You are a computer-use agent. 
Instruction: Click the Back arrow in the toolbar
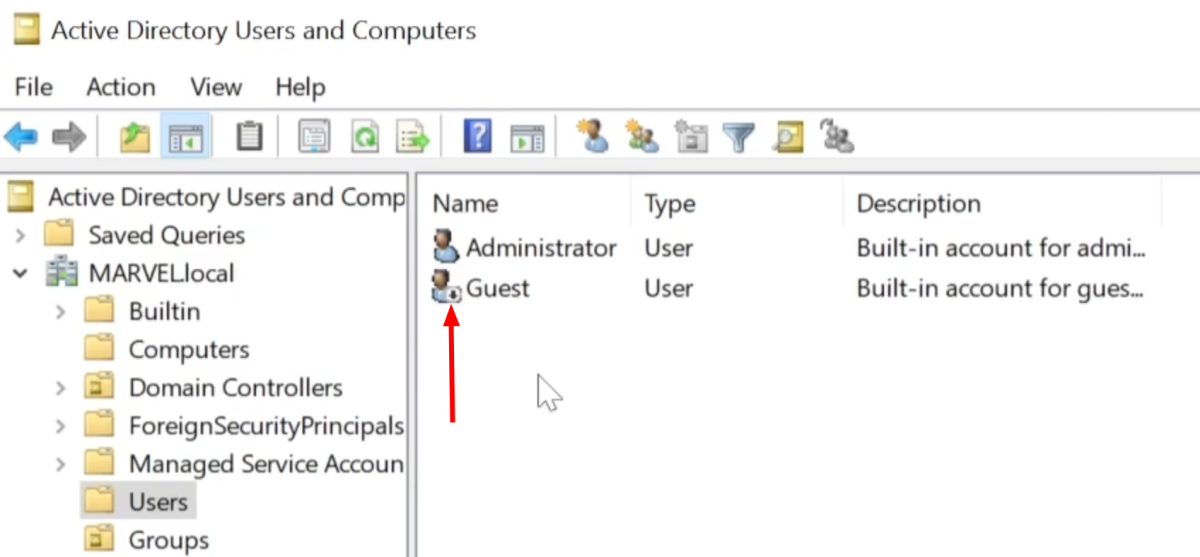22,136
